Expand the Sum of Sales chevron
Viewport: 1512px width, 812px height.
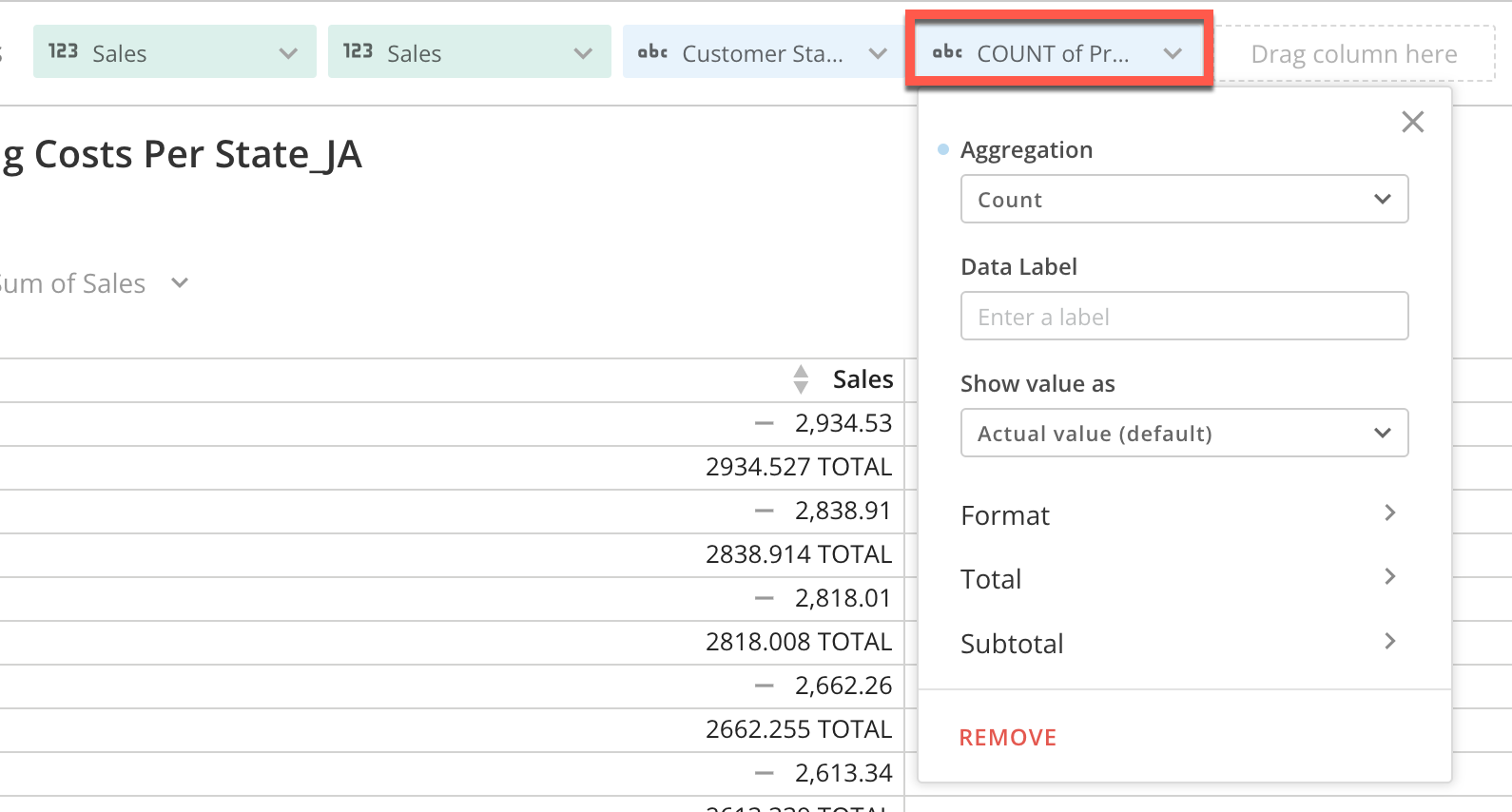coord(180,282)
